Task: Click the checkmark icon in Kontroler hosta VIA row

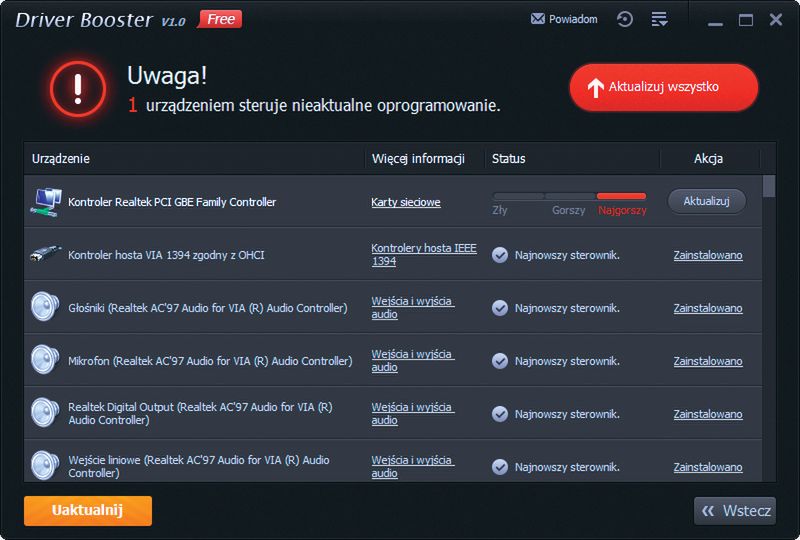Action: click(x=500, y=255)
